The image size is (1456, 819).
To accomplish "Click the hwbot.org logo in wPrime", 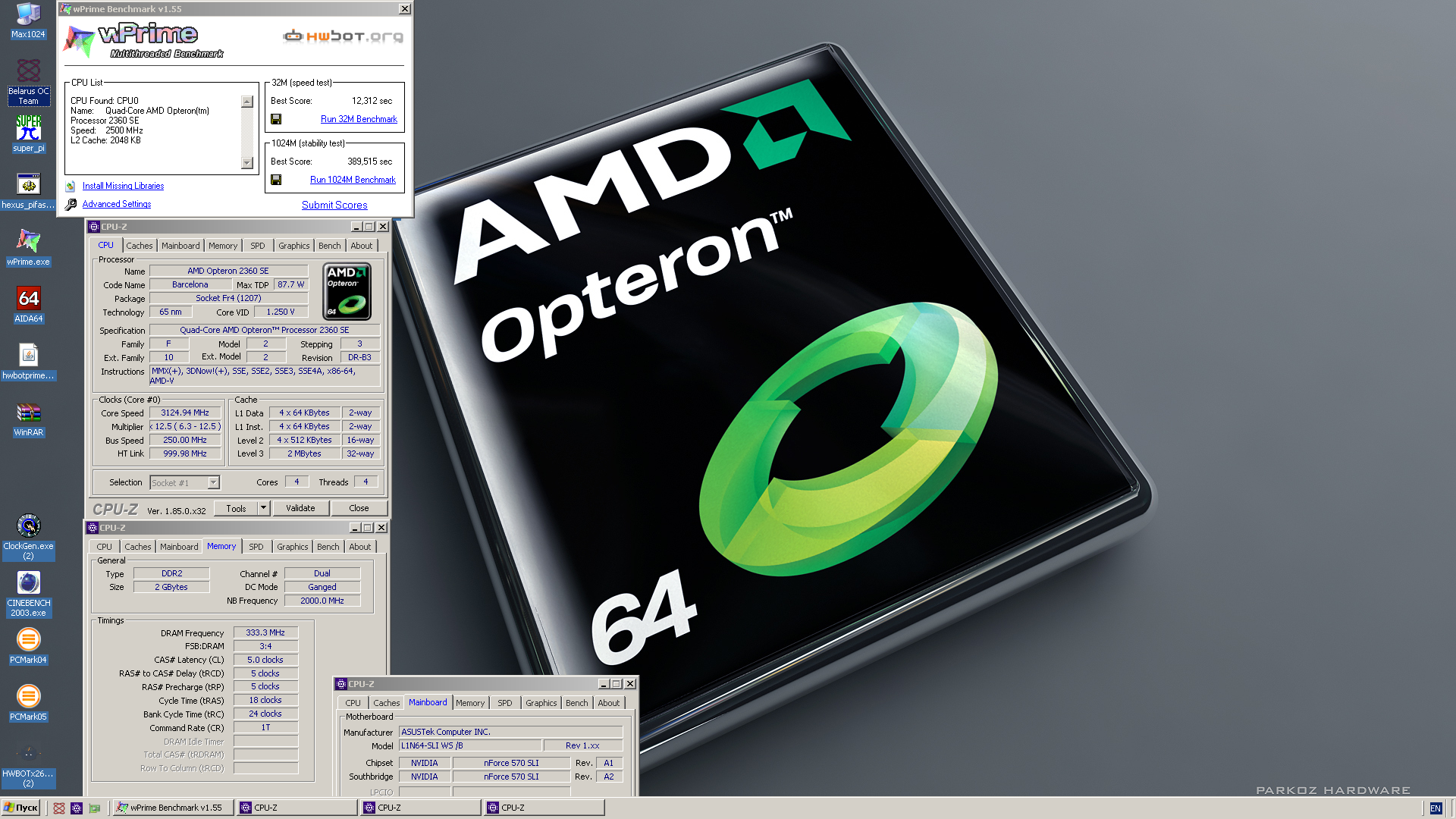I will tap(344, 36).
